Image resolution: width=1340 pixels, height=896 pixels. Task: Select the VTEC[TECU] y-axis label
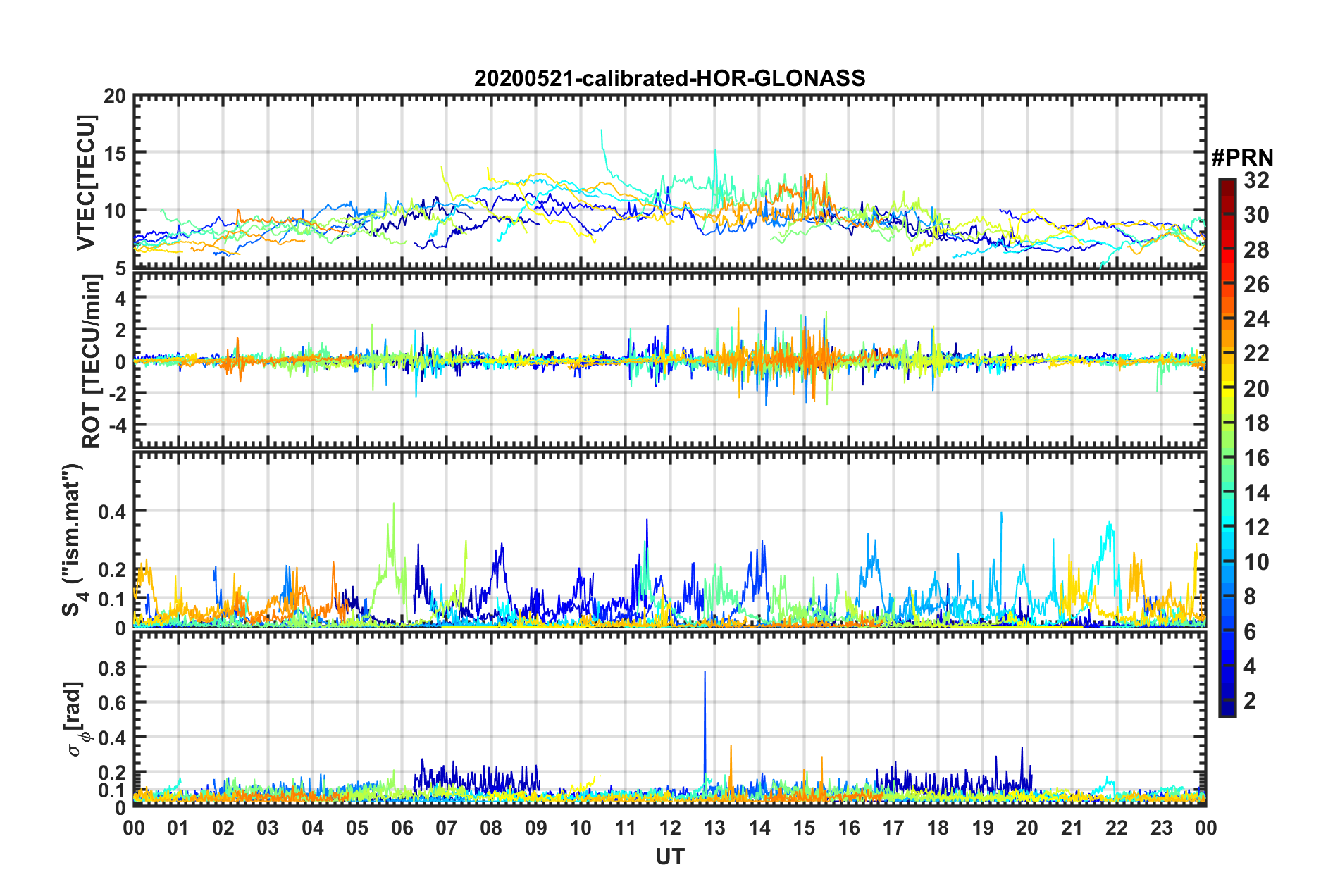click(x=86, y=182)
